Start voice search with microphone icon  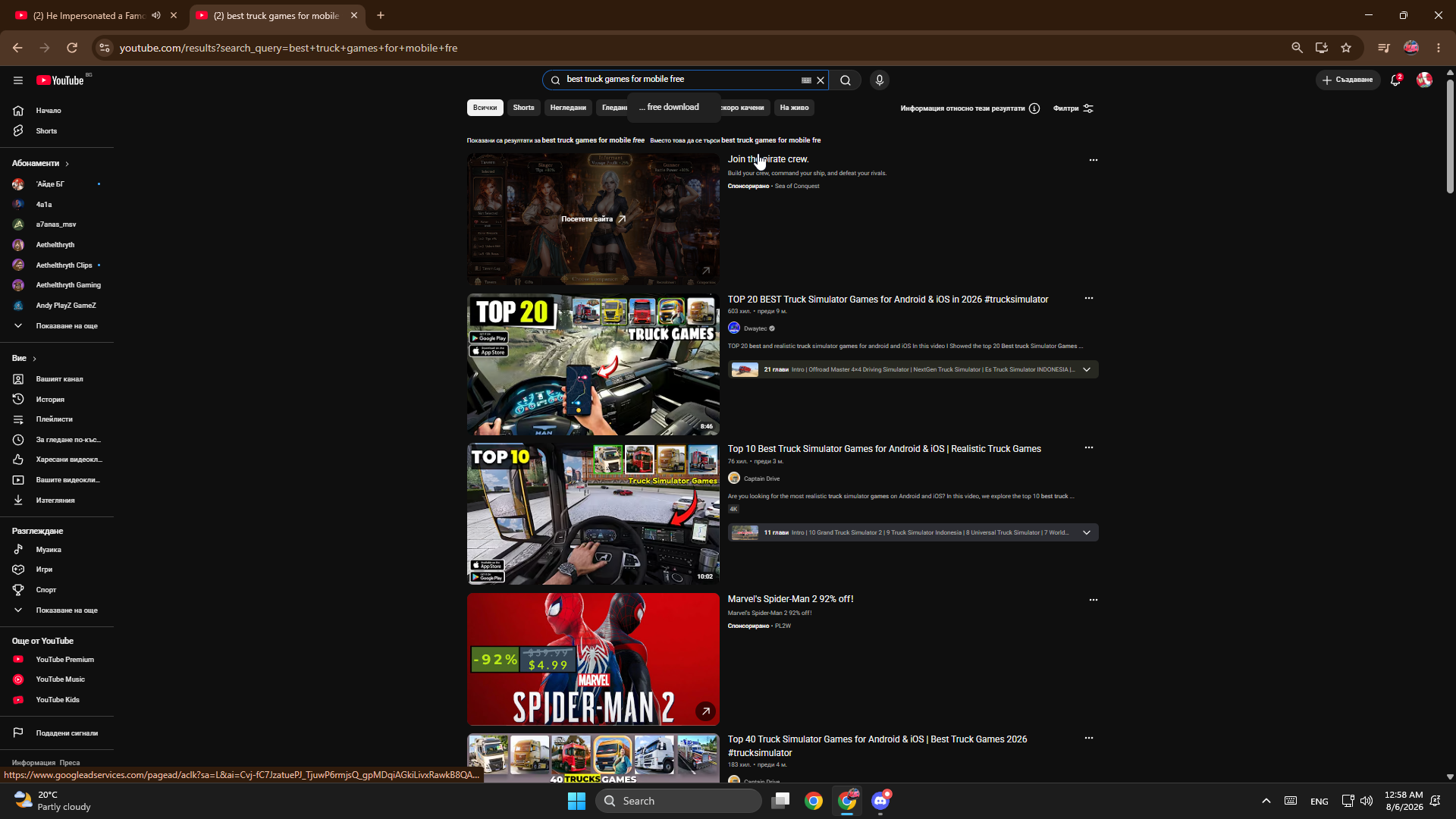(x=880, y=80)
